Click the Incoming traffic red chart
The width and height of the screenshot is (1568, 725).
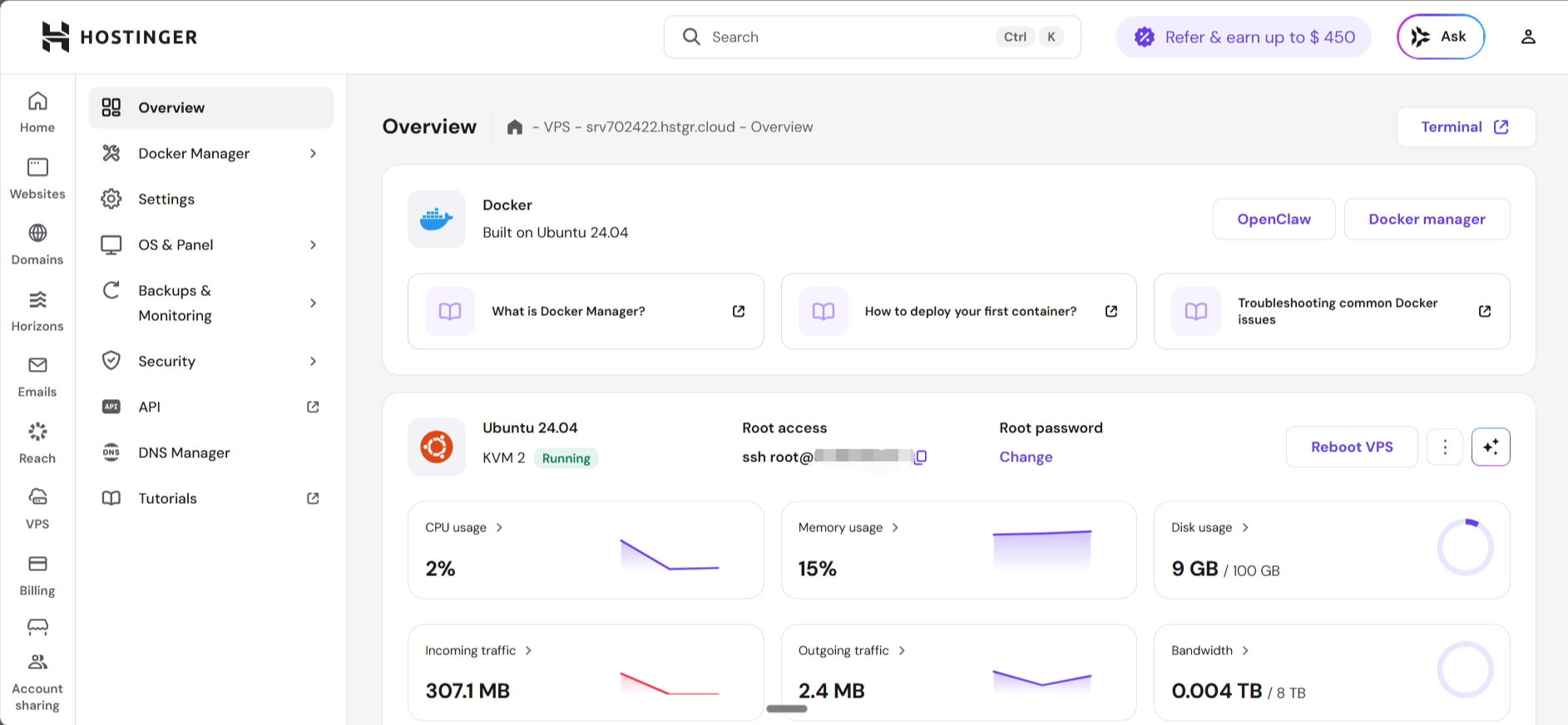tap(670, 683)
